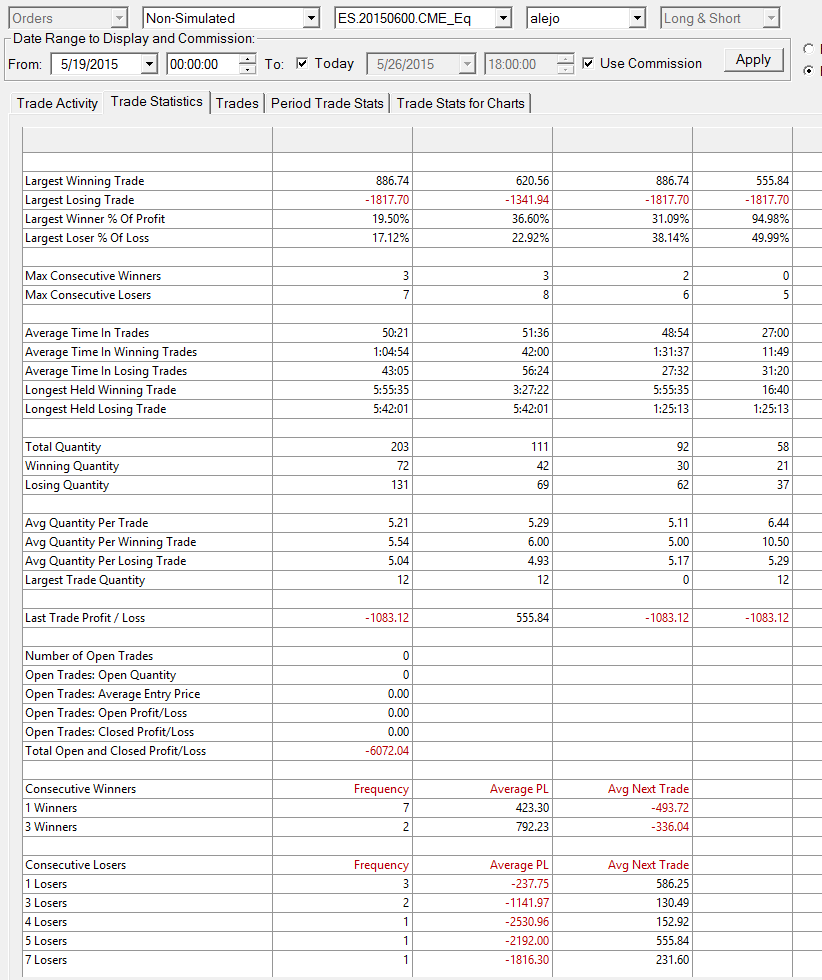Screen dimensions: 822x980
Task: Select the Number of Open Trades label
Action: pyautogui.click(x=89, y=656)
